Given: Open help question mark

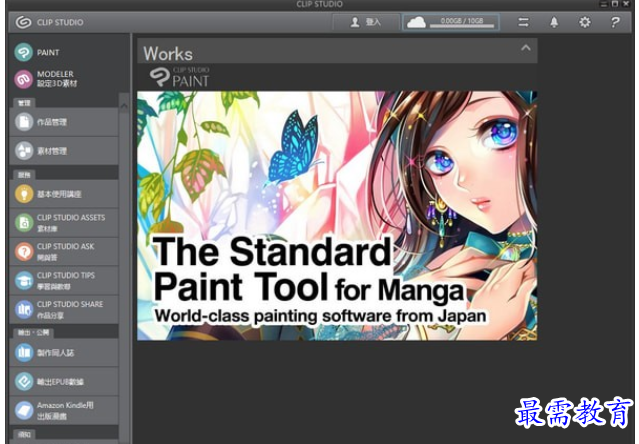Looking at the screenshot, I should click(615, 22).
